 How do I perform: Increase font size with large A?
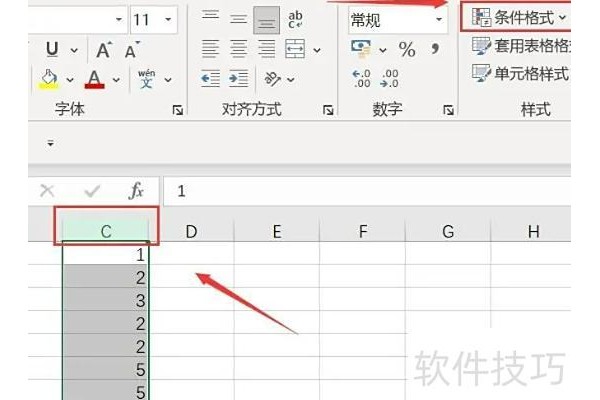tap(104, 50)
